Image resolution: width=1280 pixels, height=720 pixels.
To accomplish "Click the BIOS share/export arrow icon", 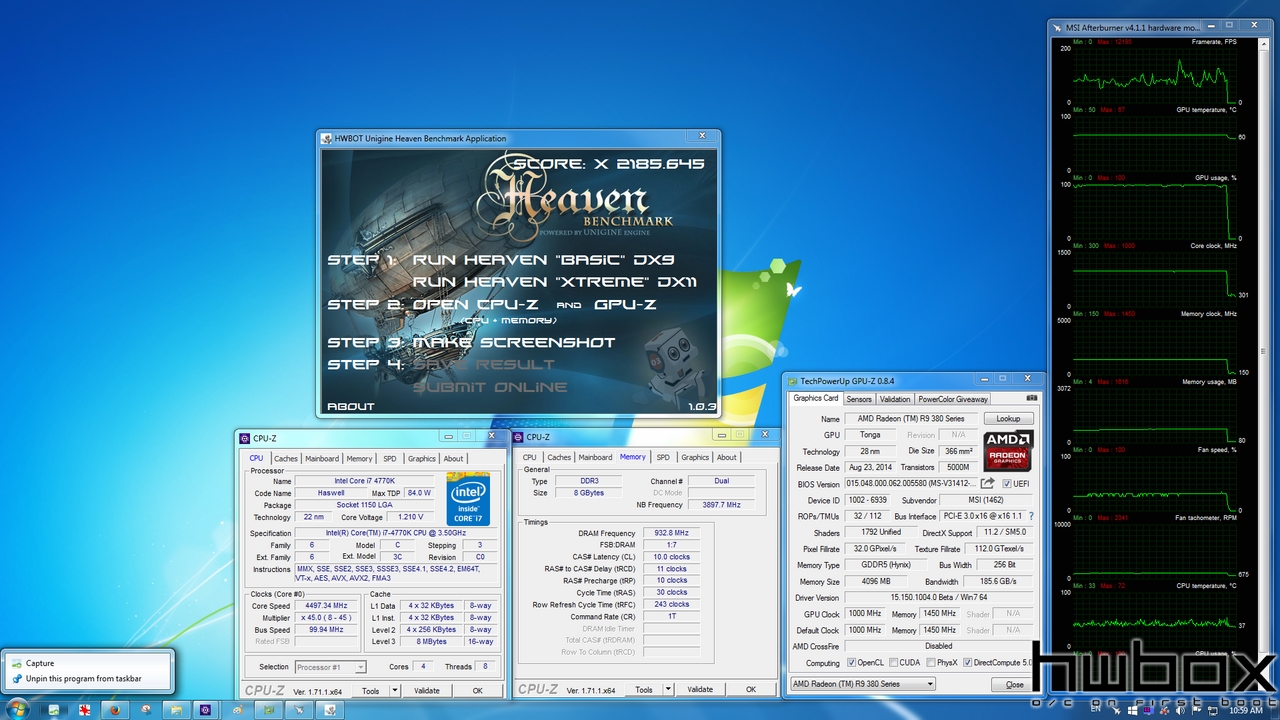I will click(986, 484).
